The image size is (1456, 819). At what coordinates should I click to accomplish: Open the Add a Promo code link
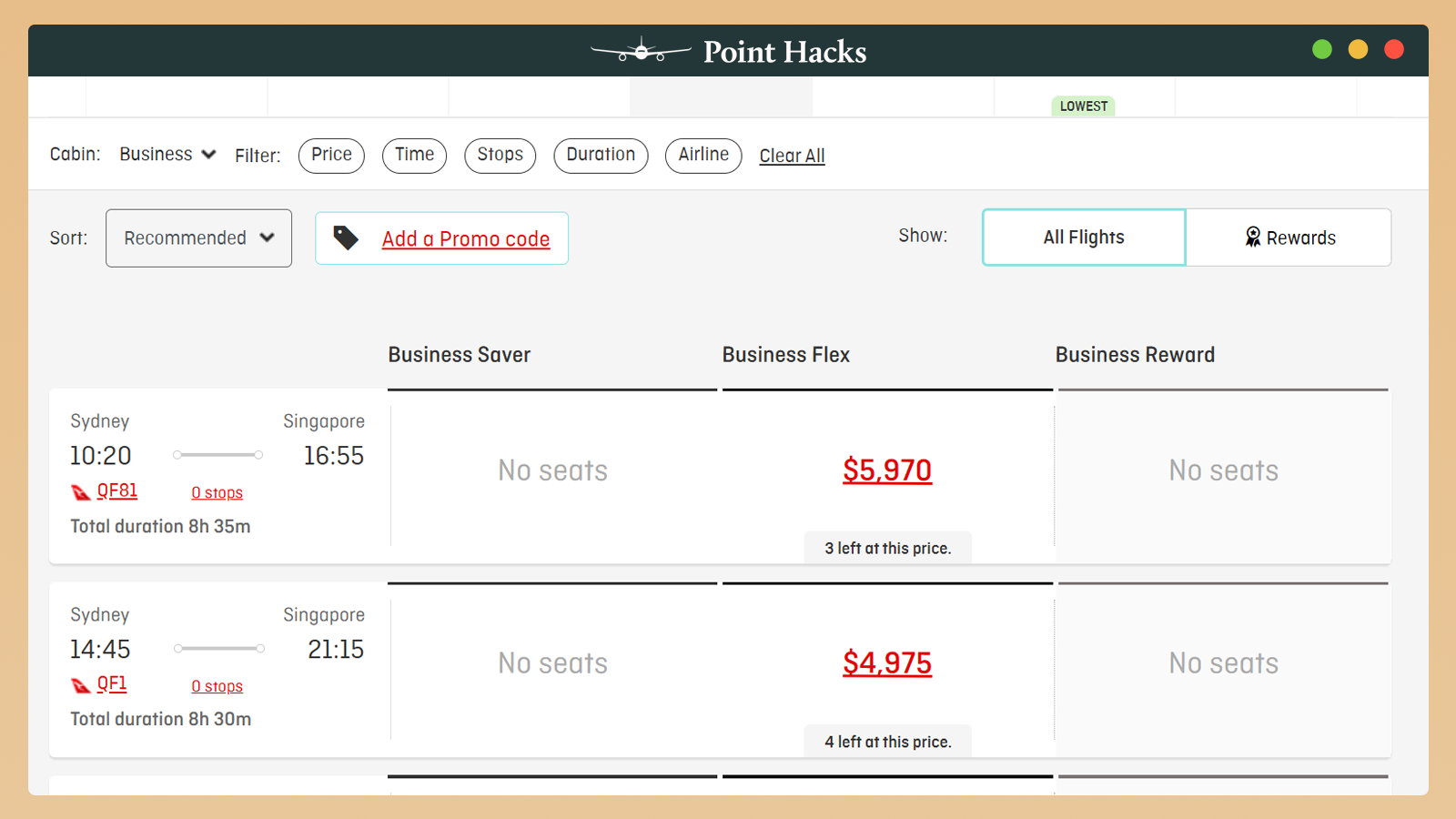tap(466, 239)
